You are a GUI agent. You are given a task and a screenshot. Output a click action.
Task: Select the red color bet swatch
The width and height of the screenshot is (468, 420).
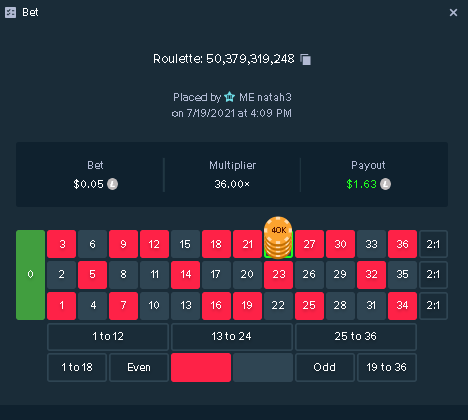coord(201,367)
